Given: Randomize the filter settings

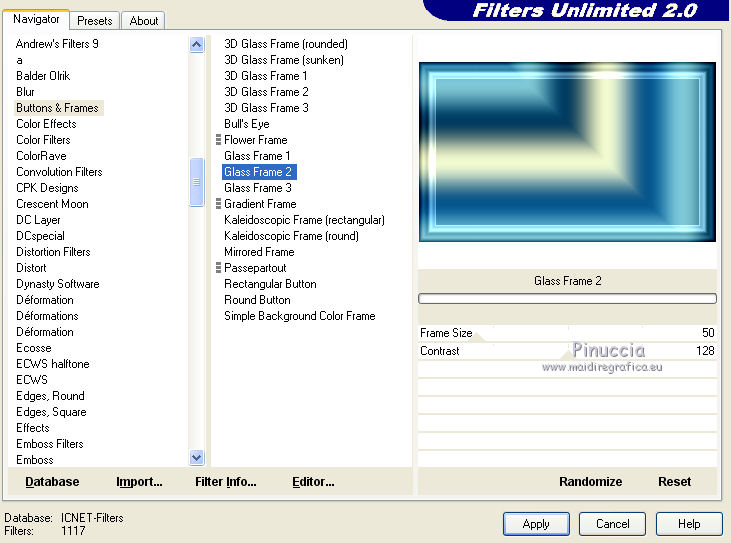Looking at the screenshot, I should pos(591,481).
